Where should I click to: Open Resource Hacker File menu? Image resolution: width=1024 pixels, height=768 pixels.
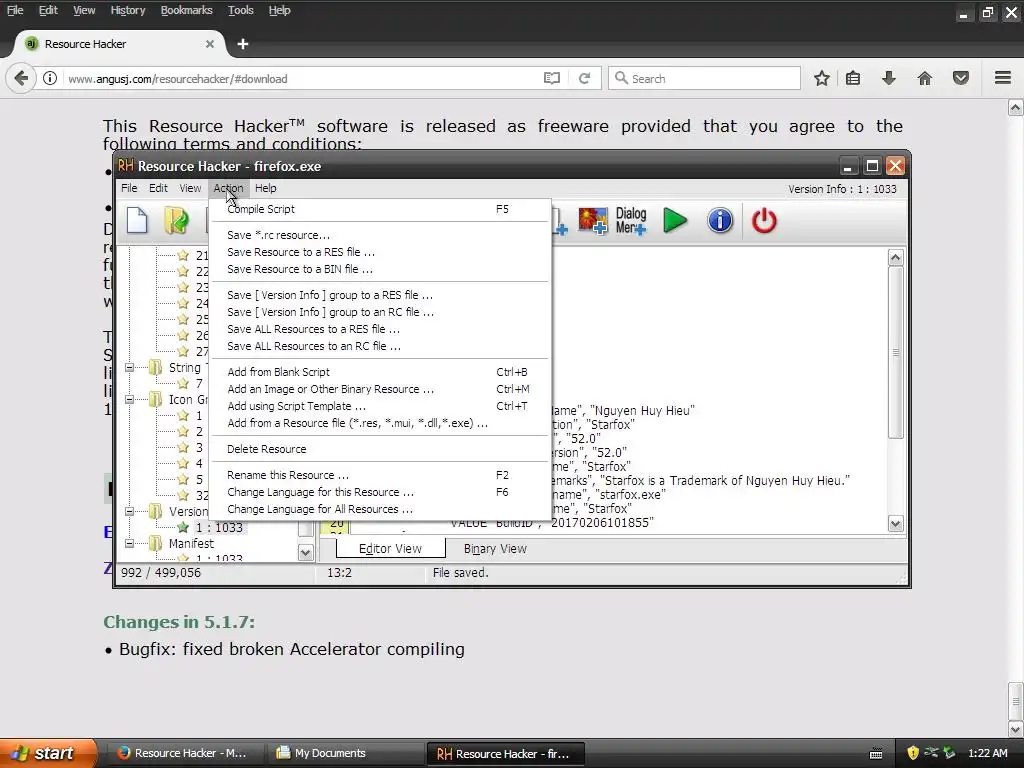pyautogui.click(x=129, y=188)
